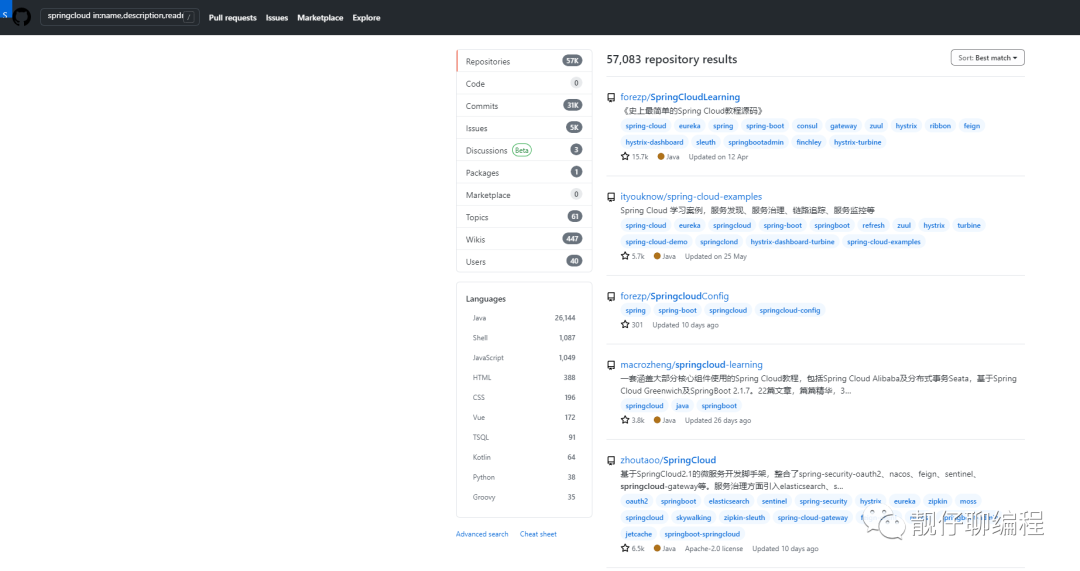Click the star icon showing 3.8k
This screenshot has height=571, width=1080.
click(x=625, y=419)
